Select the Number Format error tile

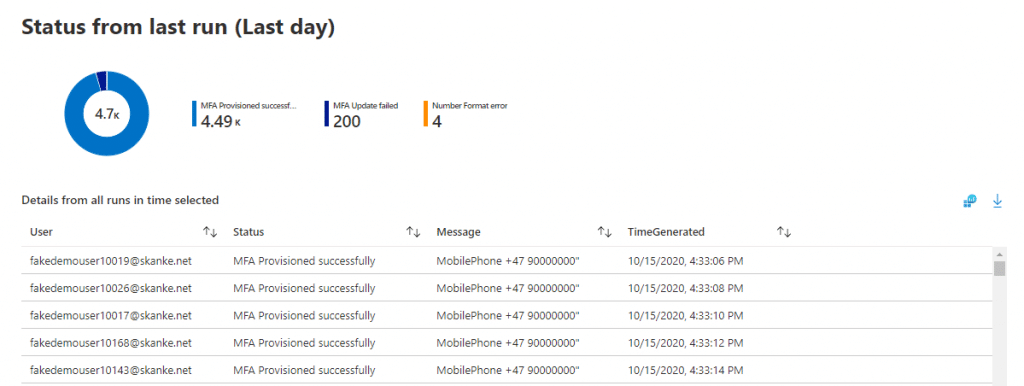pos(466,114)
